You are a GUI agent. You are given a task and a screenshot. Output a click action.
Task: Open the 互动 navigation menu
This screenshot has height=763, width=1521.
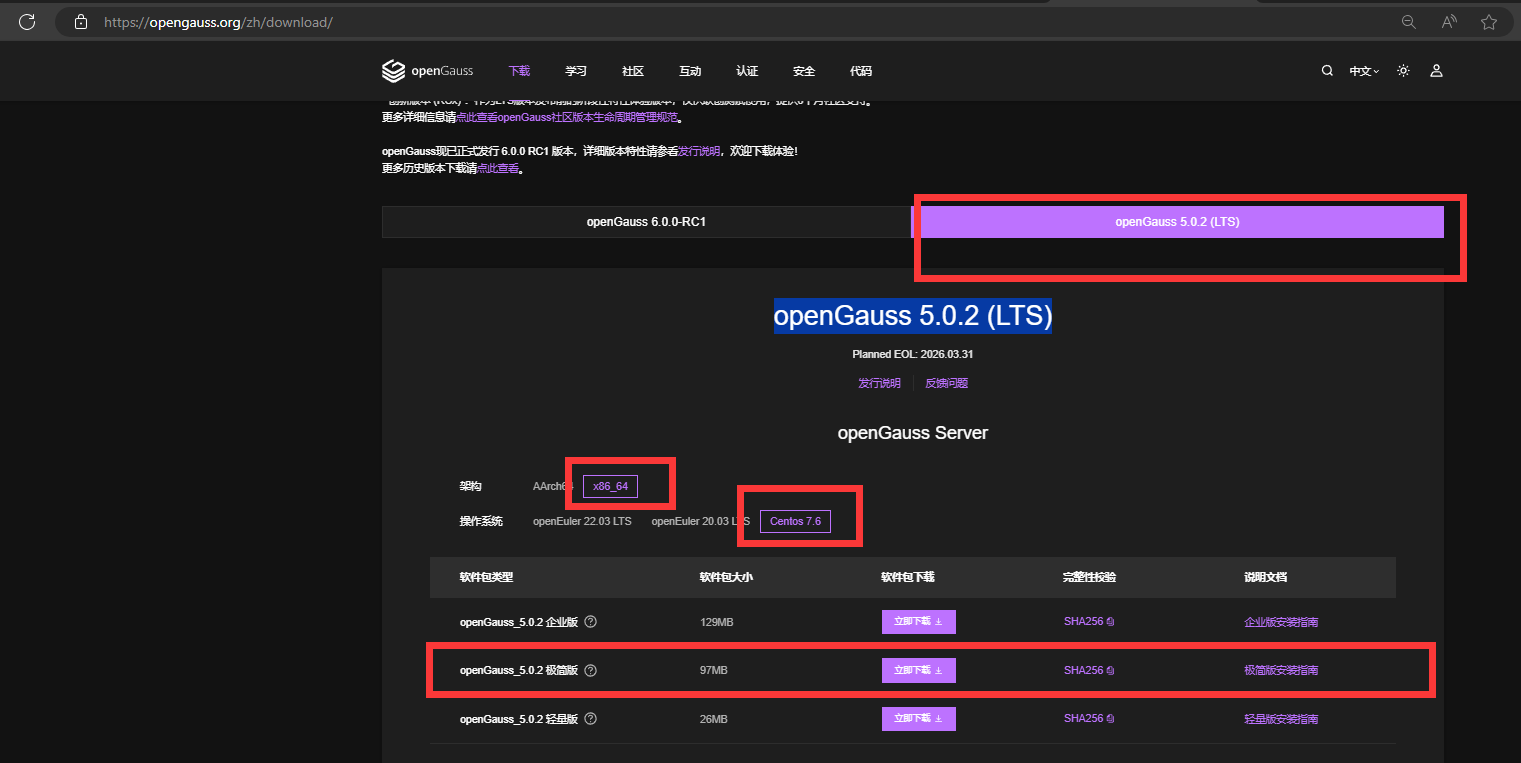690,71
